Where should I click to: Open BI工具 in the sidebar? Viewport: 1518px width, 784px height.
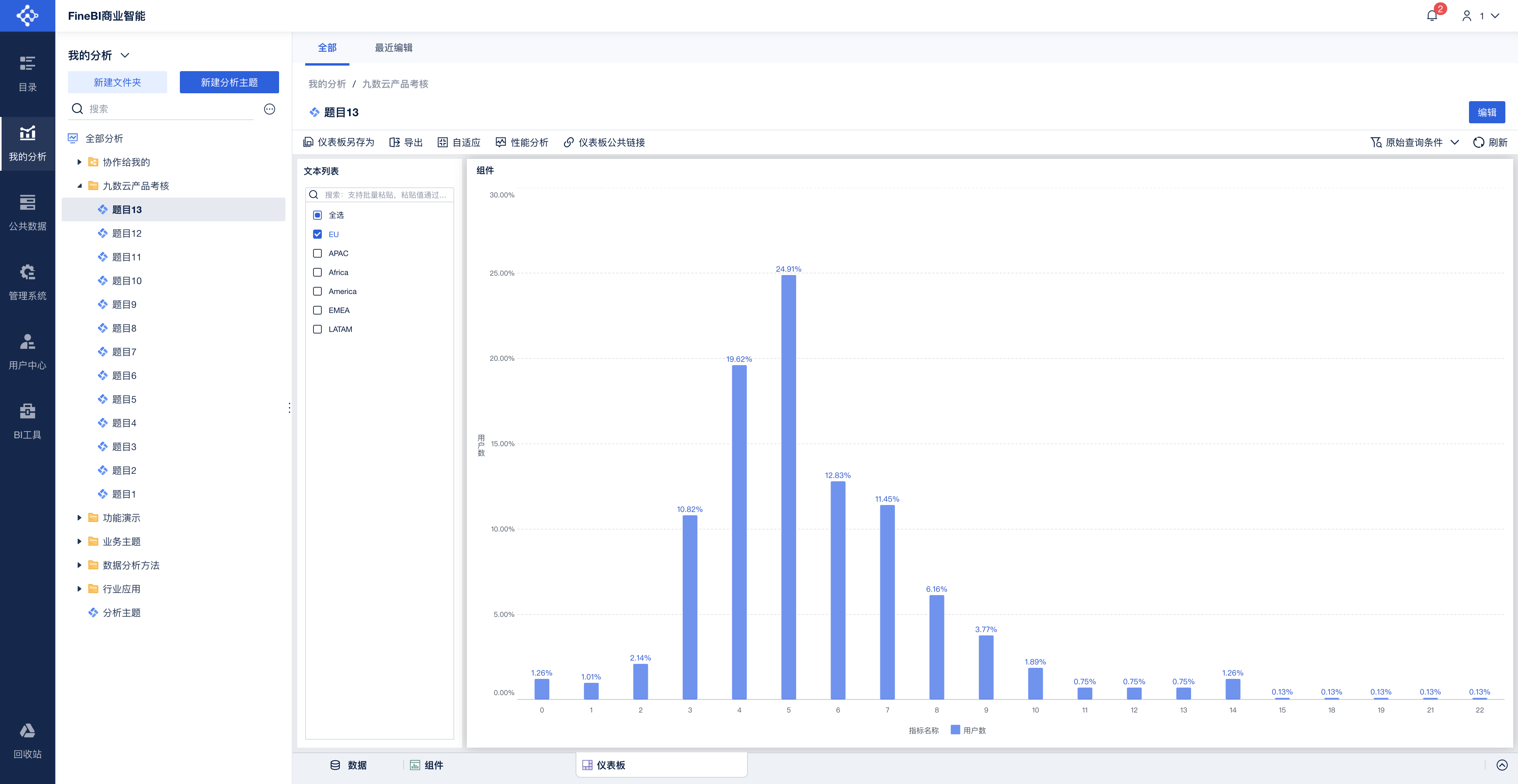tap(27, 421)
